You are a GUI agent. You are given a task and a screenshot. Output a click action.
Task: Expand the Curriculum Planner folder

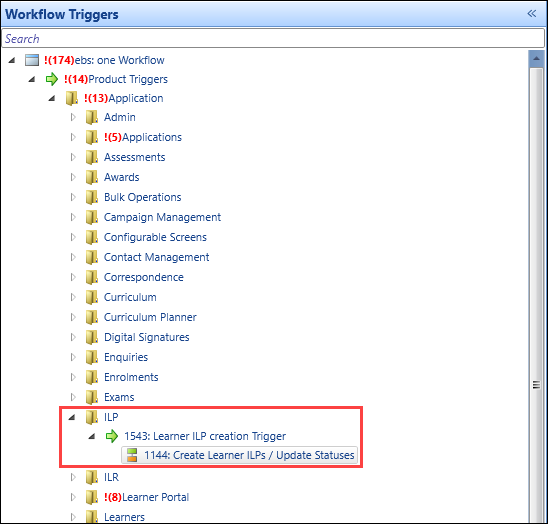[x=73, y=317]
